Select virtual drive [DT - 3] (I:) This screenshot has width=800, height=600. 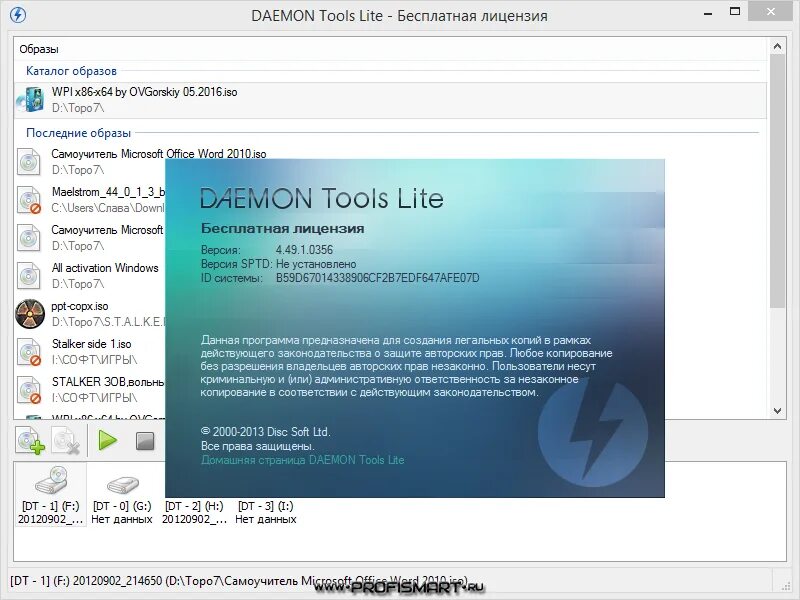pos(266,512)
